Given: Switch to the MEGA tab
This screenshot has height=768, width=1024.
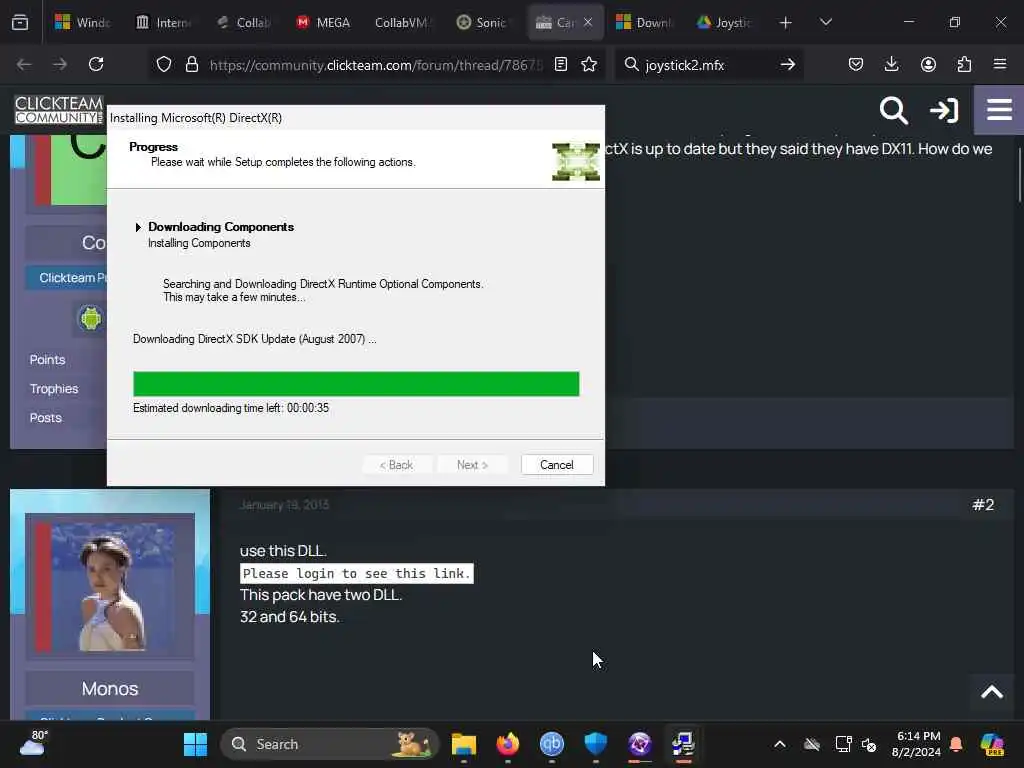Looking at the screenshot, I should click(323, 23).
